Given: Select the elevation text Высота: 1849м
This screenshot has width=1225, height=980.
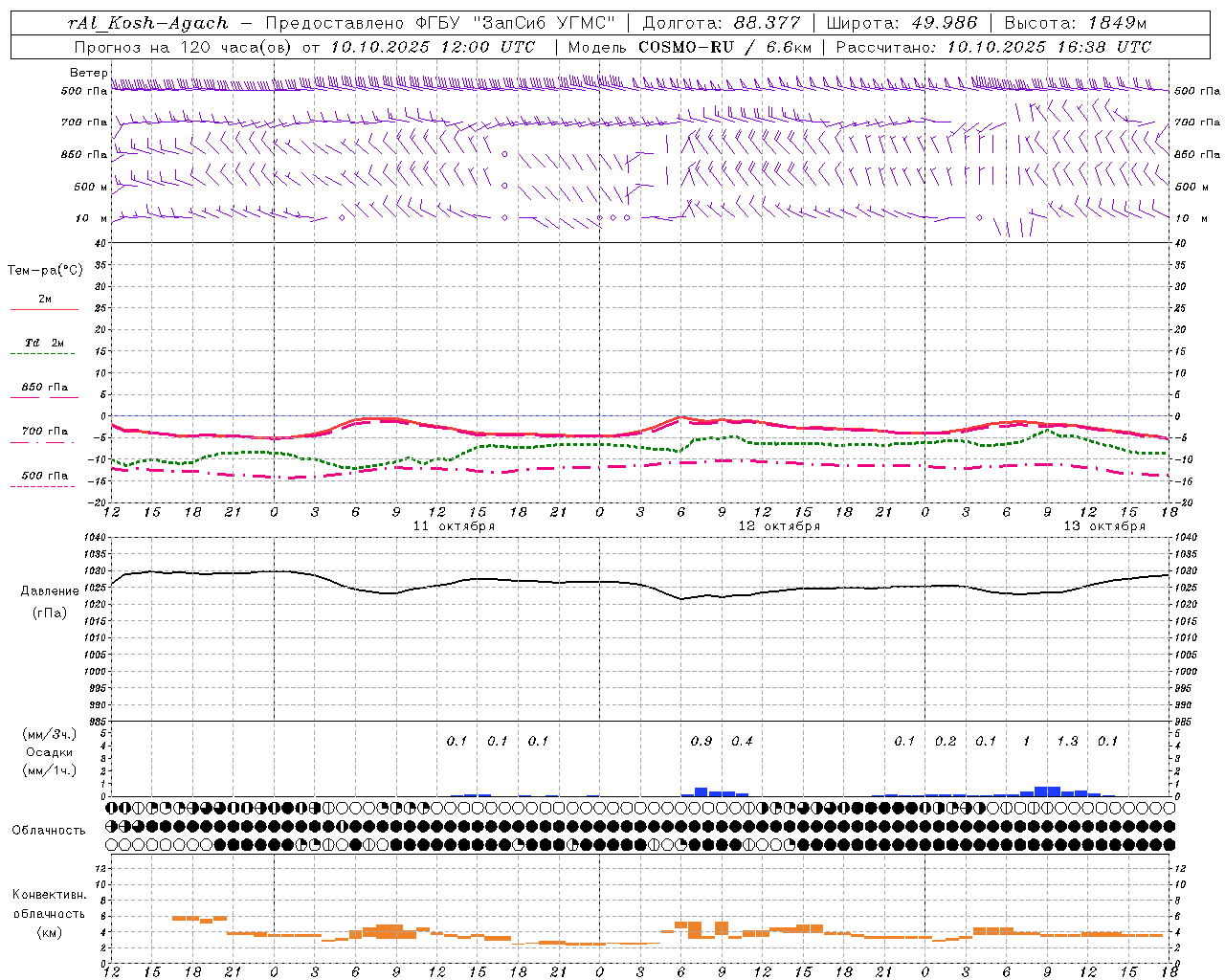Looking at the screenshot, I should (x=1075, y=23).
